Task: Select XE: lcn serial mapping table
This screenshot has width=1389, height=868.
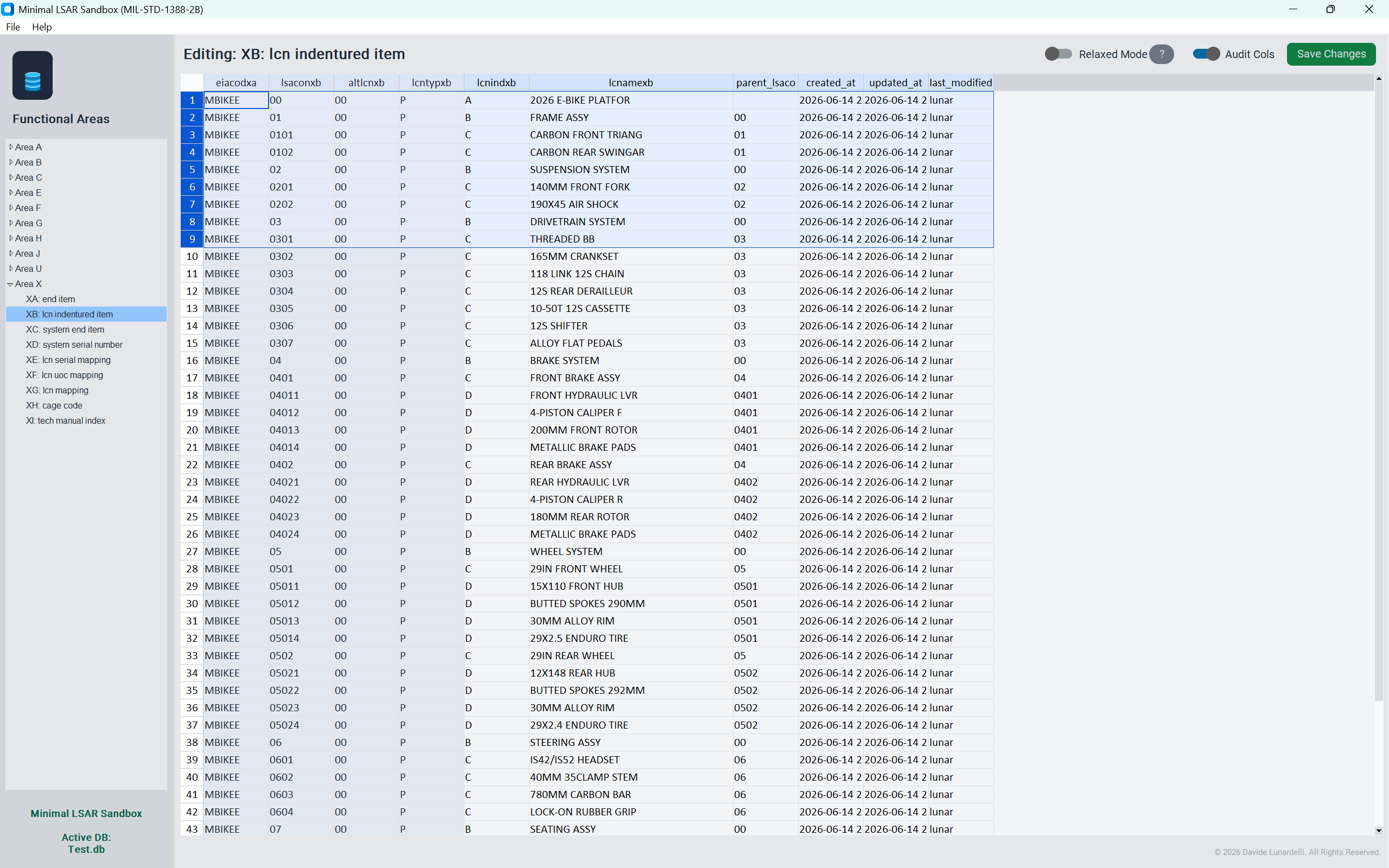Action: click(x=68, y=360)
